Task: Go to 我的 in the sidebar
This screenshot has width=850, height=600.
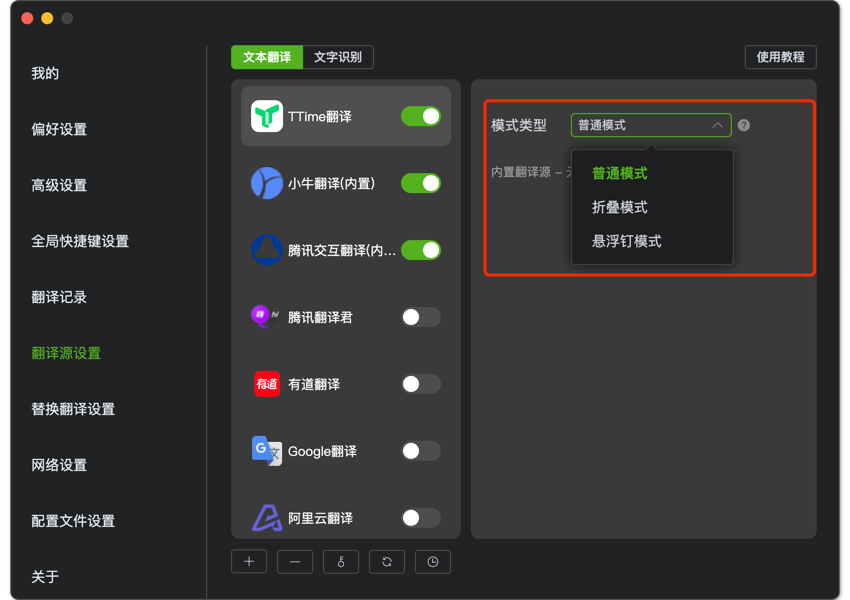Action: (45, 73)
